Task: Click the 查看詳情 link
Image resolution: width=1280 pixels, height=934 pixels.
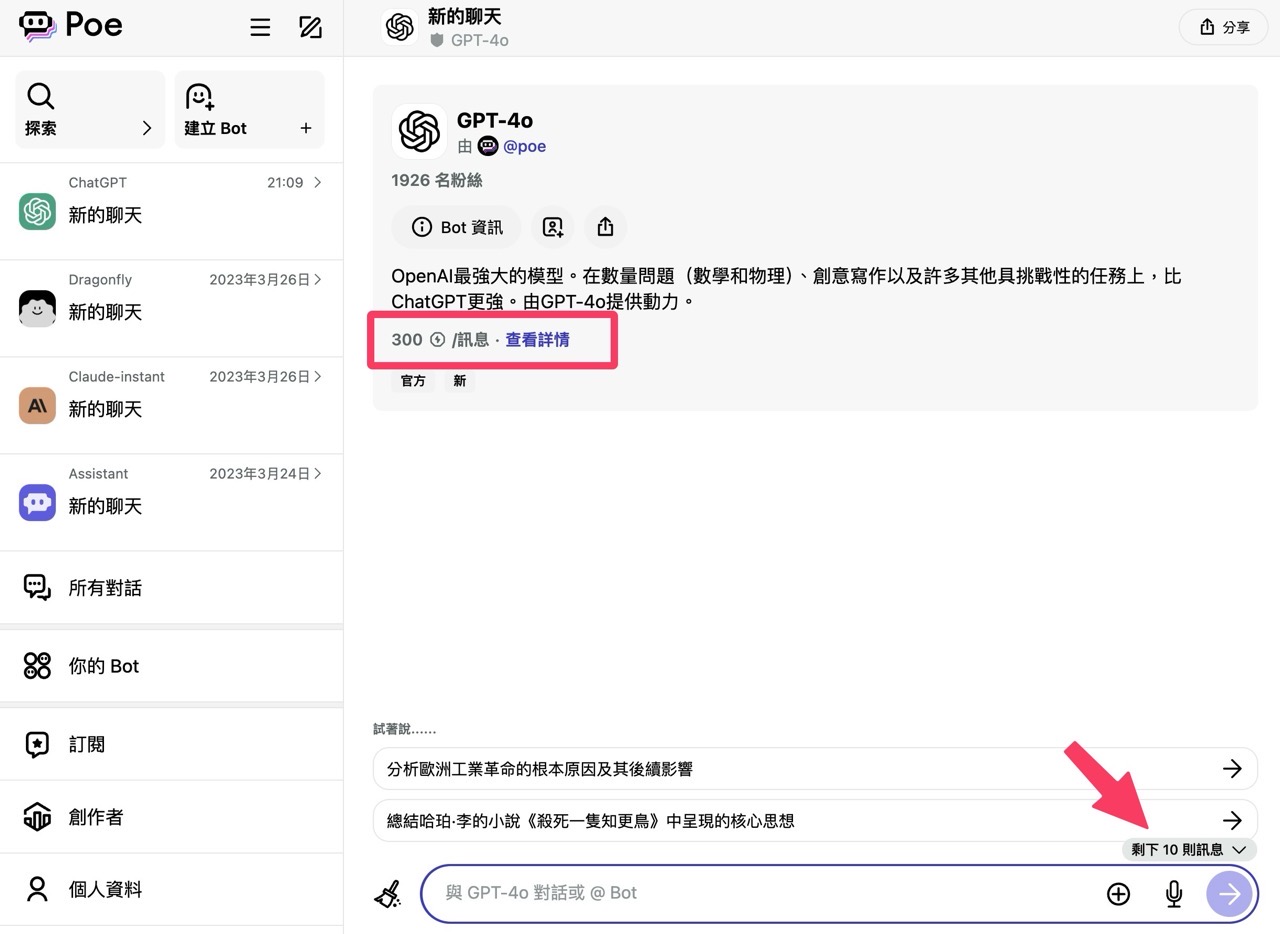Action: (537, 340)
